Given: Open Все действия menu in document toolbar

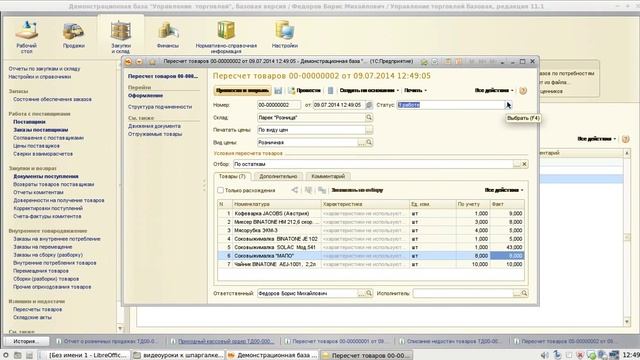Looking at the screenshot, I should 494,90.
